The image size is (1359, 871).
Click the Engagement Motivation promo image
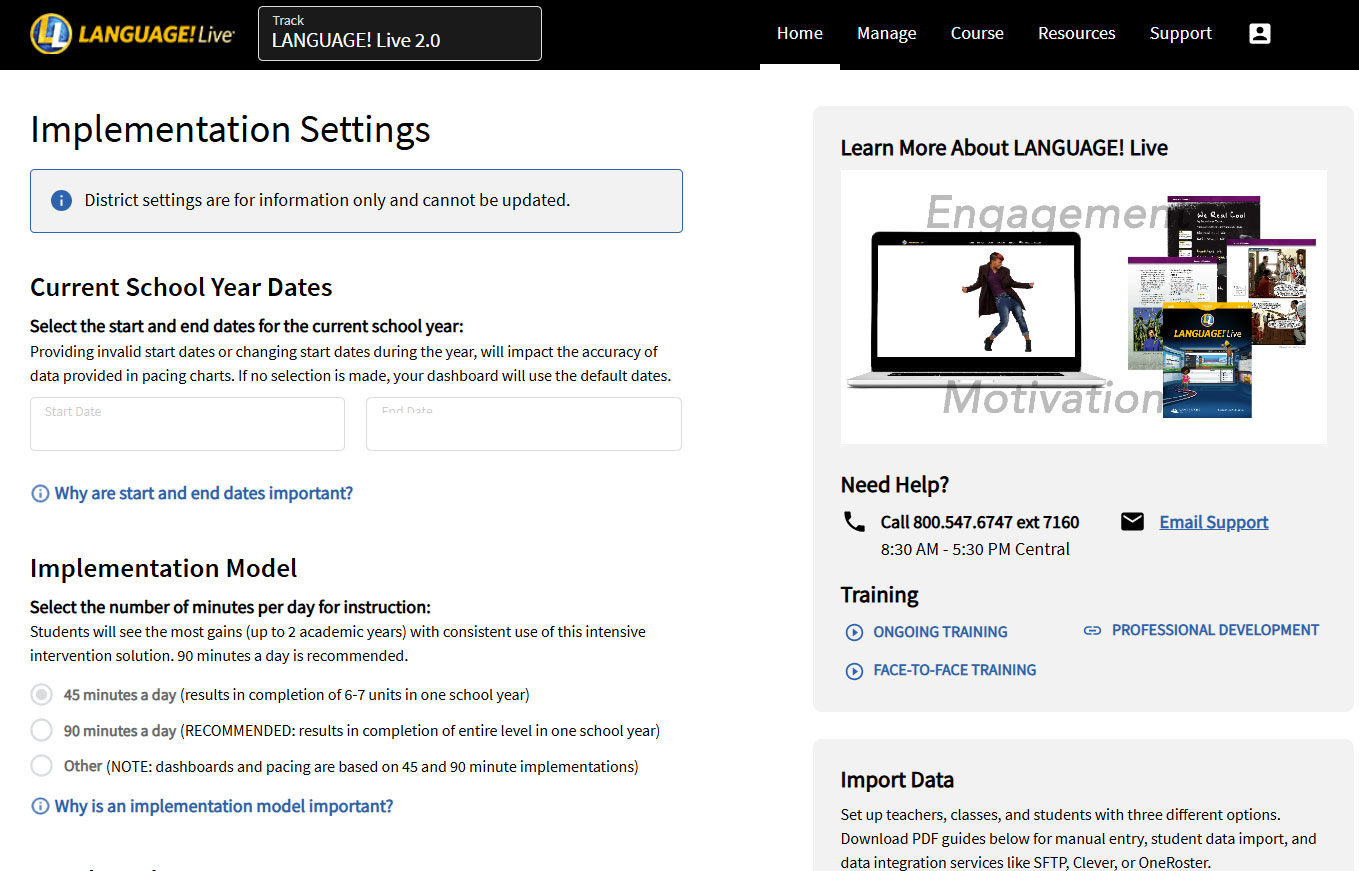point(1084,307)
